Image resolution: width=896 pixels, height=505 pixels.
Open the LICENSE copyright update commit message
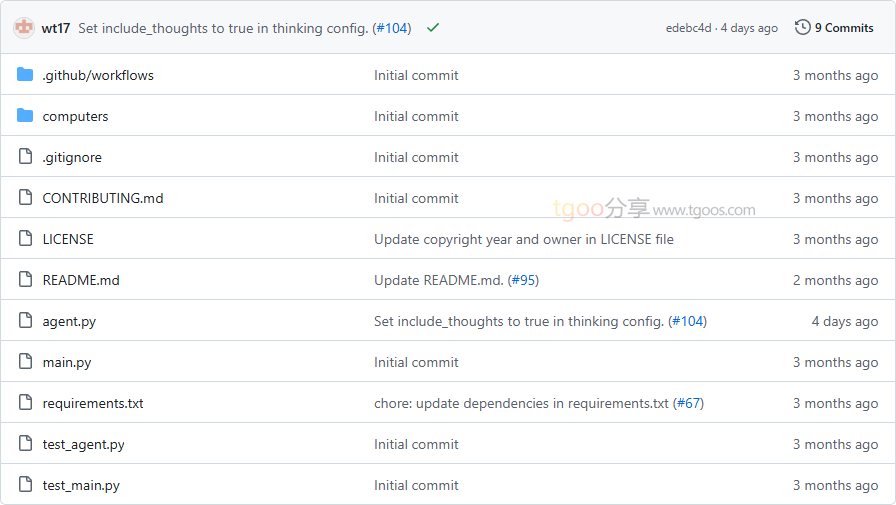523,239
